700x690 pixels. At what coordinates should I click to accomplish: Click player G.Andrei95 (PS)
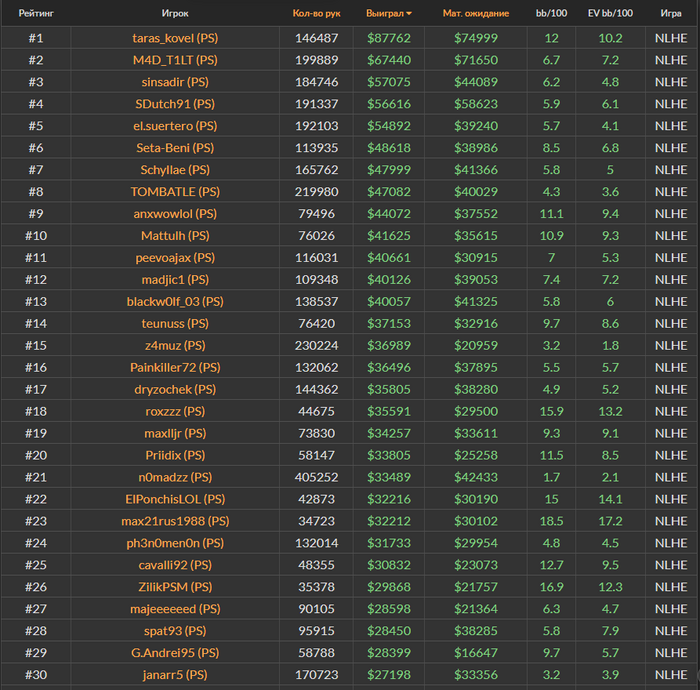pos(175,653)
